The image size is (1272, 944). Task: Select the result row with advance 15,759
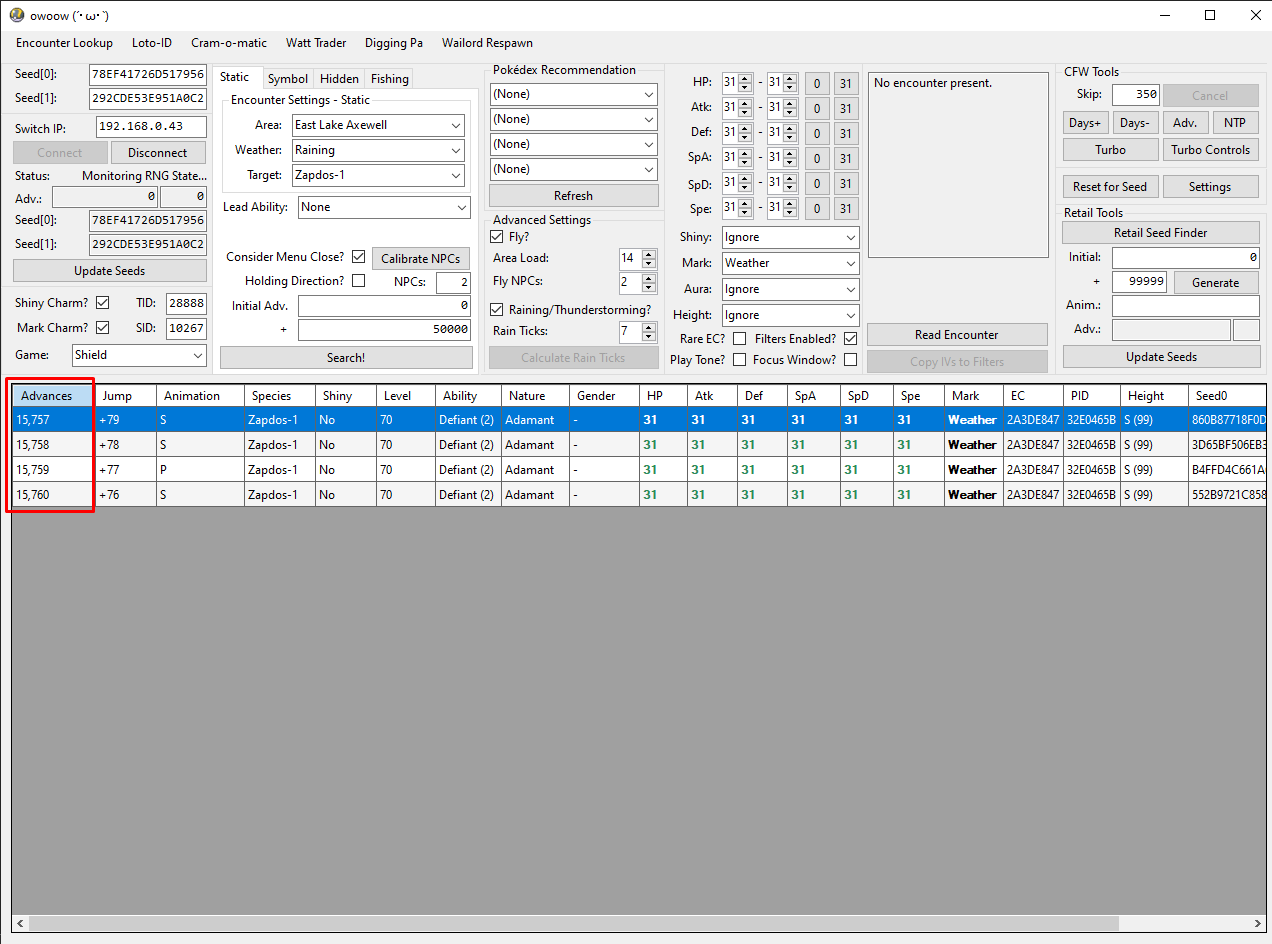pos(639,470)
